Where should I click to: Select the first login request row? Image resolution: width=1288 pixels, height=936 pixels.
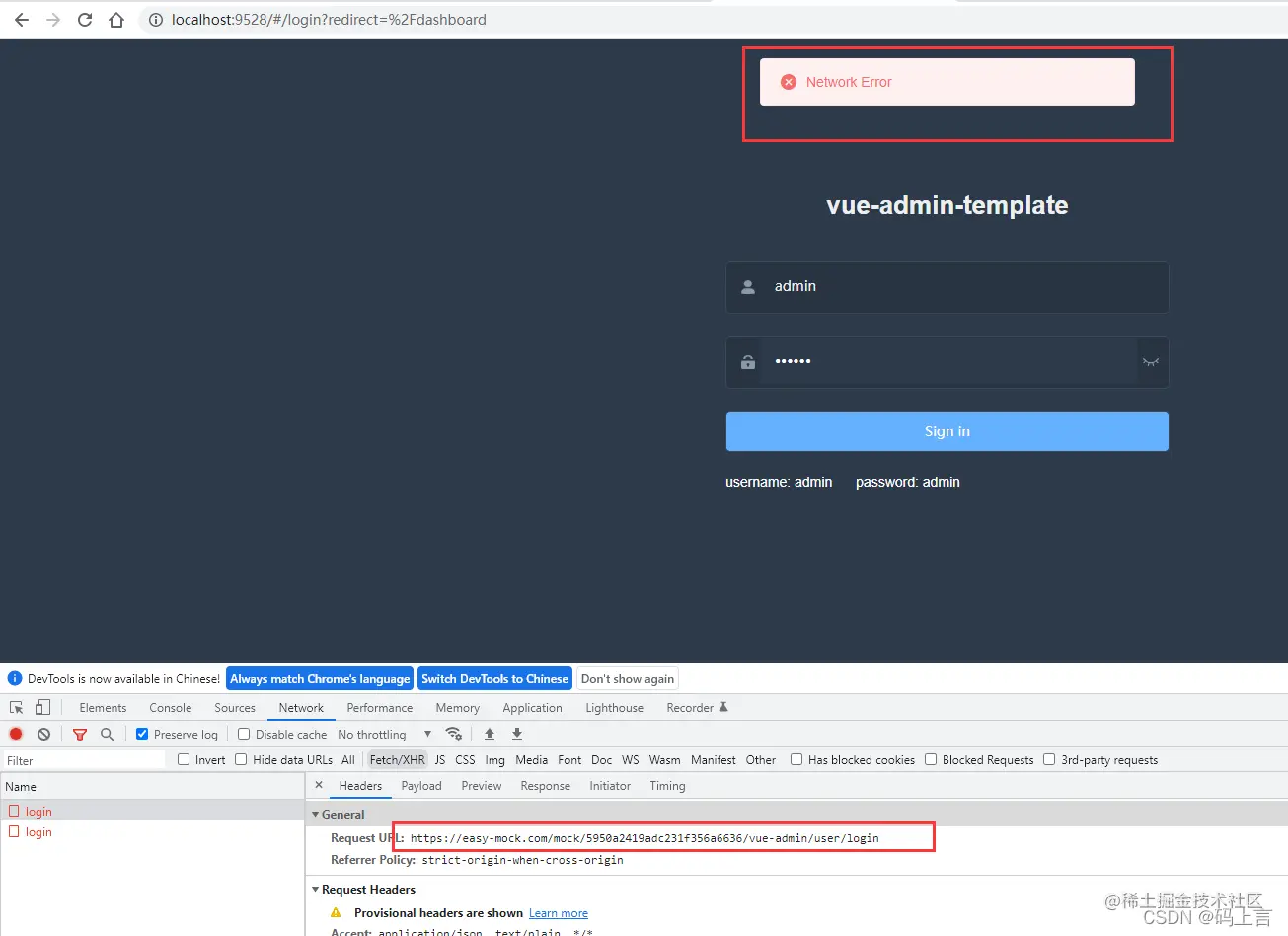(152, 811)
